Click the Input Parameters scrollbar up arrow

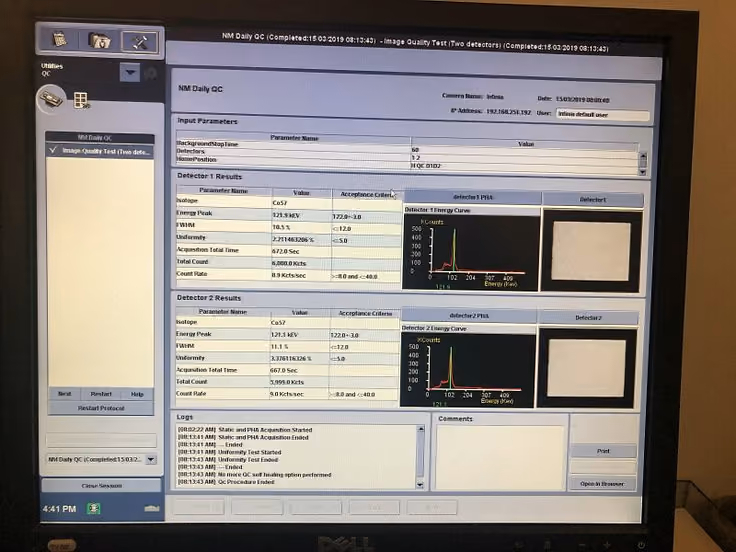pyautogui.click(x=643, y=155)
